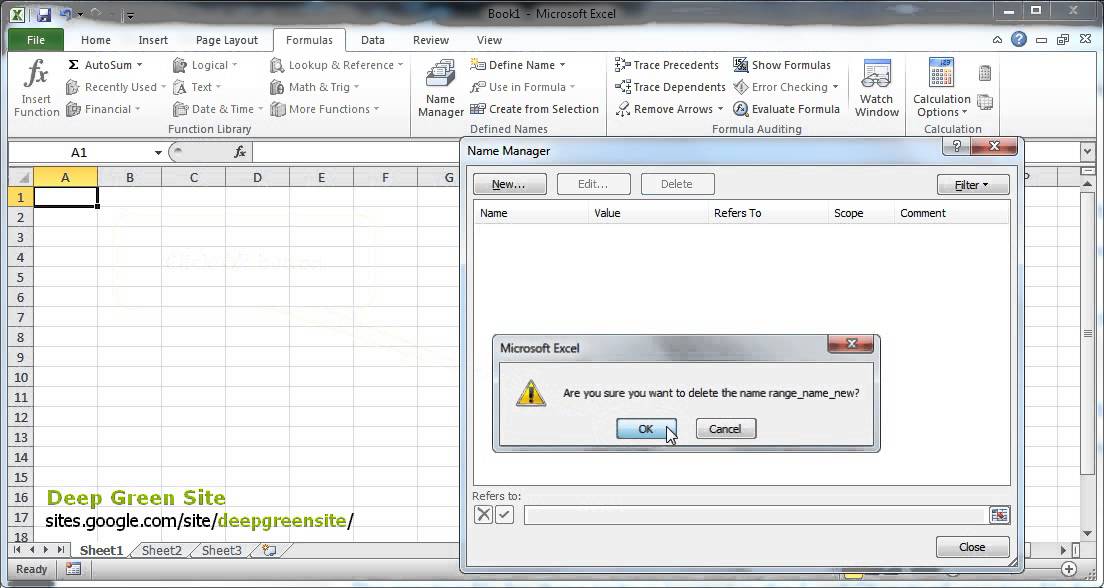Switch to the Page Layout tab
This screenshot has height=588, width=1104.
click(227, 40)
